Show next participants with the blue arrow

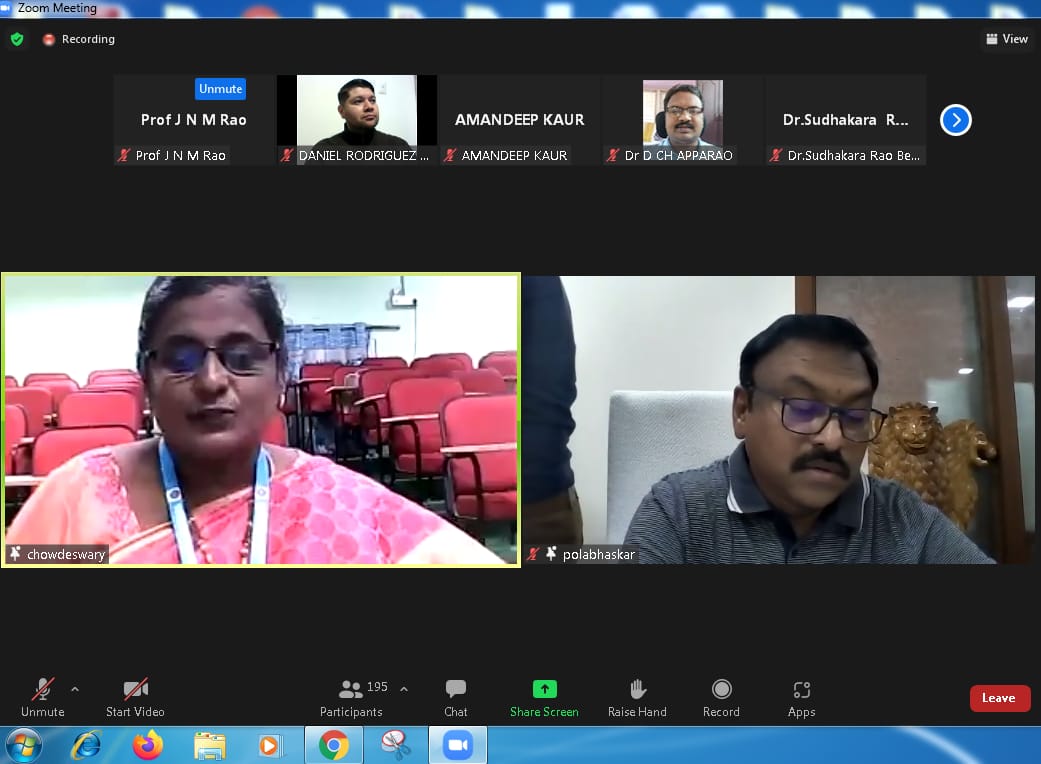tap(956, 120)
